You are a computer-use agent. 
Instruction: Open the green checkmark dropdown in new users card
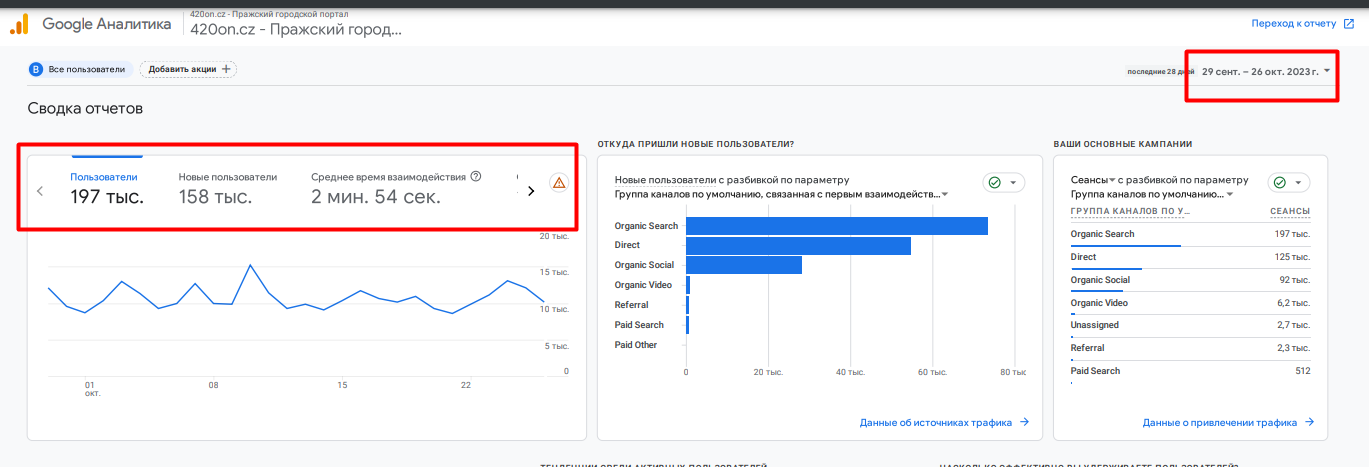1006,182
